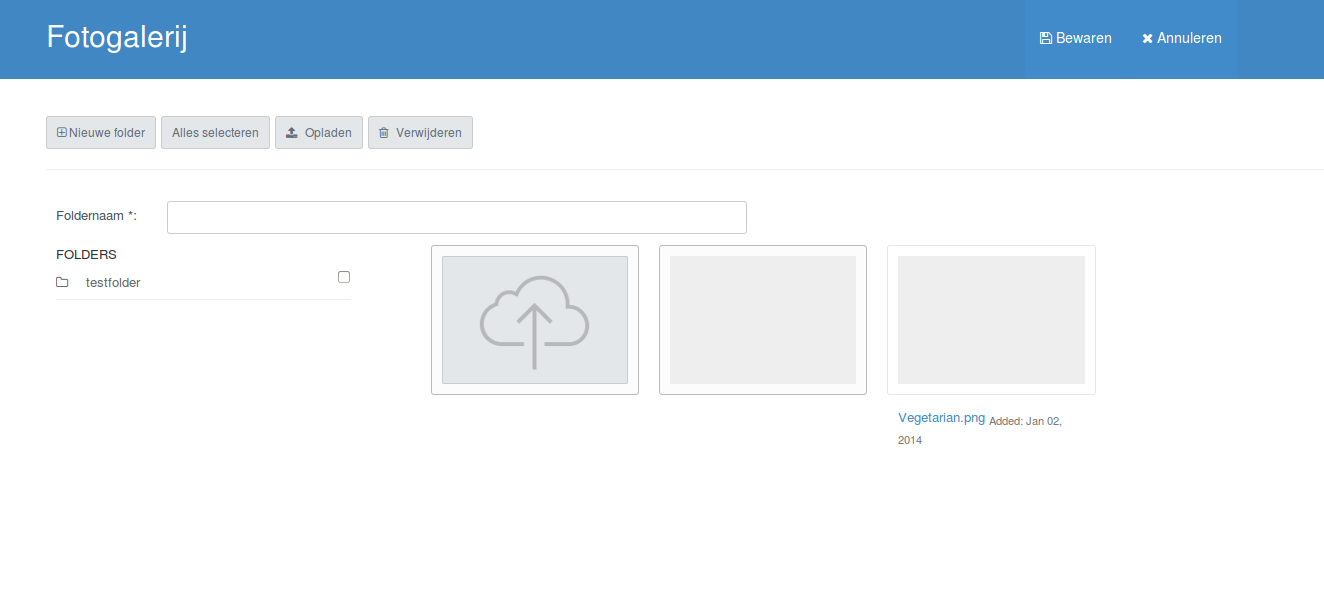Screen dimensions: 1324x598
Task: Click the Foldernaam * label
Action: (x=96, y=216)
